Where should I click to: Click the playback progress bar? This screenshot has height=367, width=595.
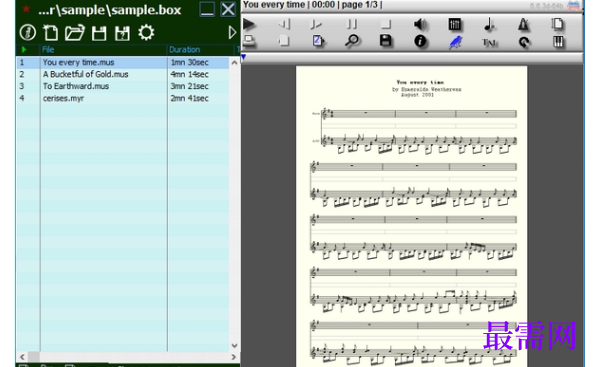click(412, 57)
